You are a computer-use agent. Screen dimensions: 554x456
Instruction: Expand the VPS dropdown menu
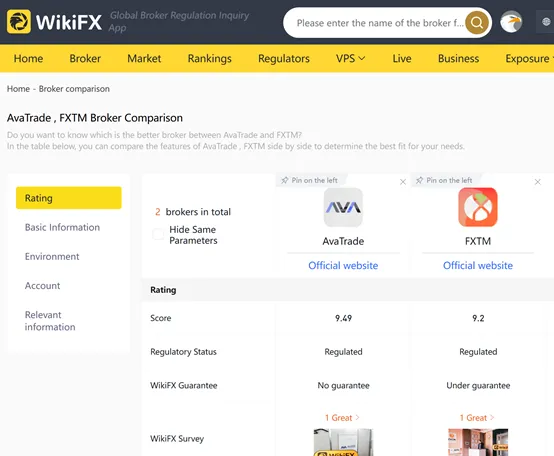(350, 58)
